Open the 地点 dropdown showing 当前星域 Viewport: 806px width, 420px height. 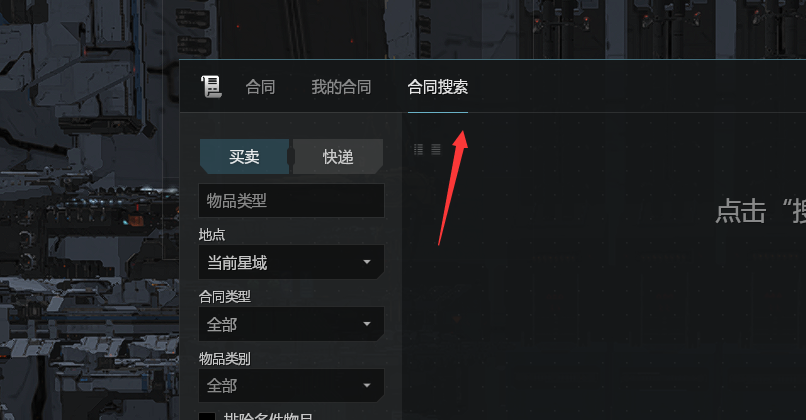pos(291,262)
